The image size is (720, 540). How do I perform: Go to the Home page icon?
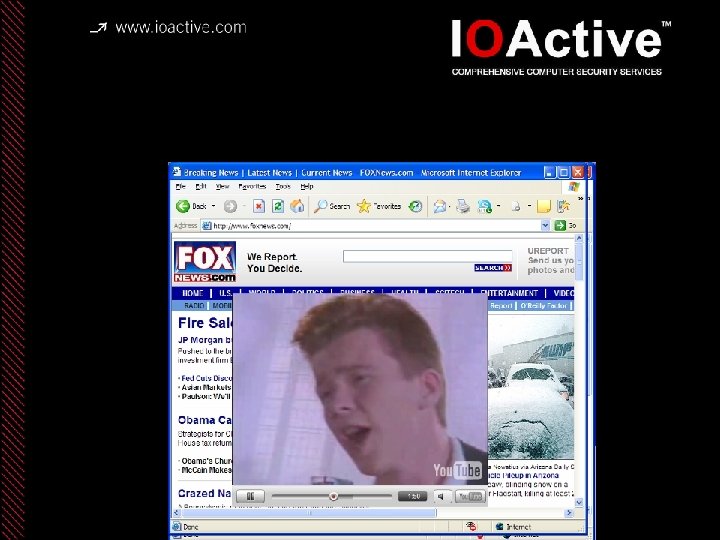pyautogui.click(x=297, y=206)
